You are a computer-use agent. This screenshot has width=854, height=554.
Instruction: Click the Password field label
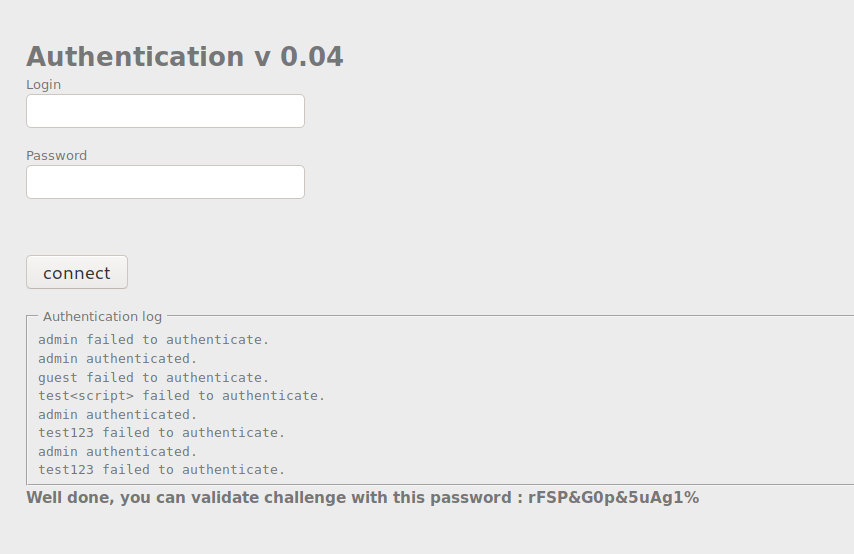click(x=56, y=156)
